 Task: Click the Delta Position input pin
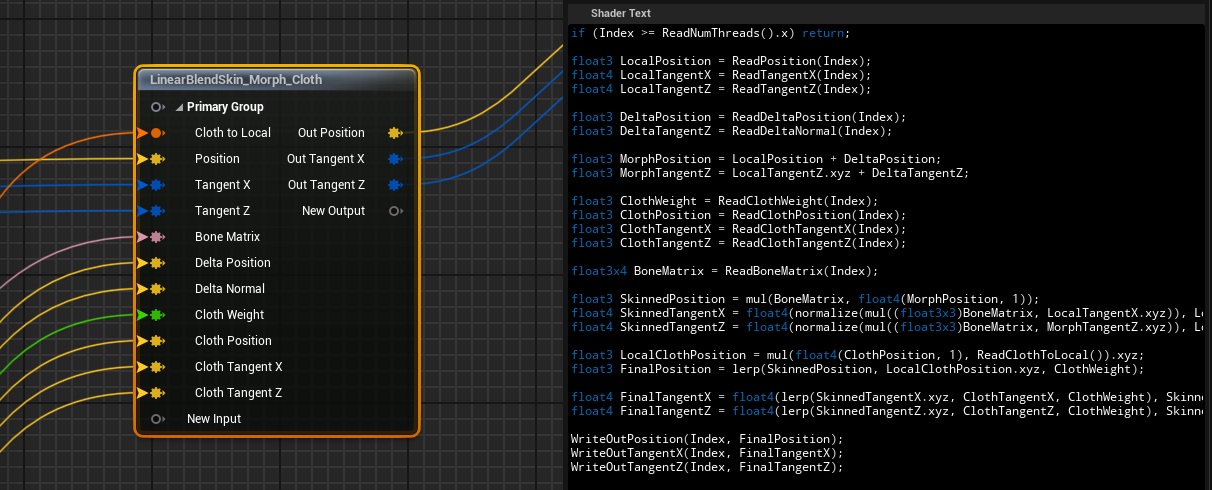coord(156,263)
